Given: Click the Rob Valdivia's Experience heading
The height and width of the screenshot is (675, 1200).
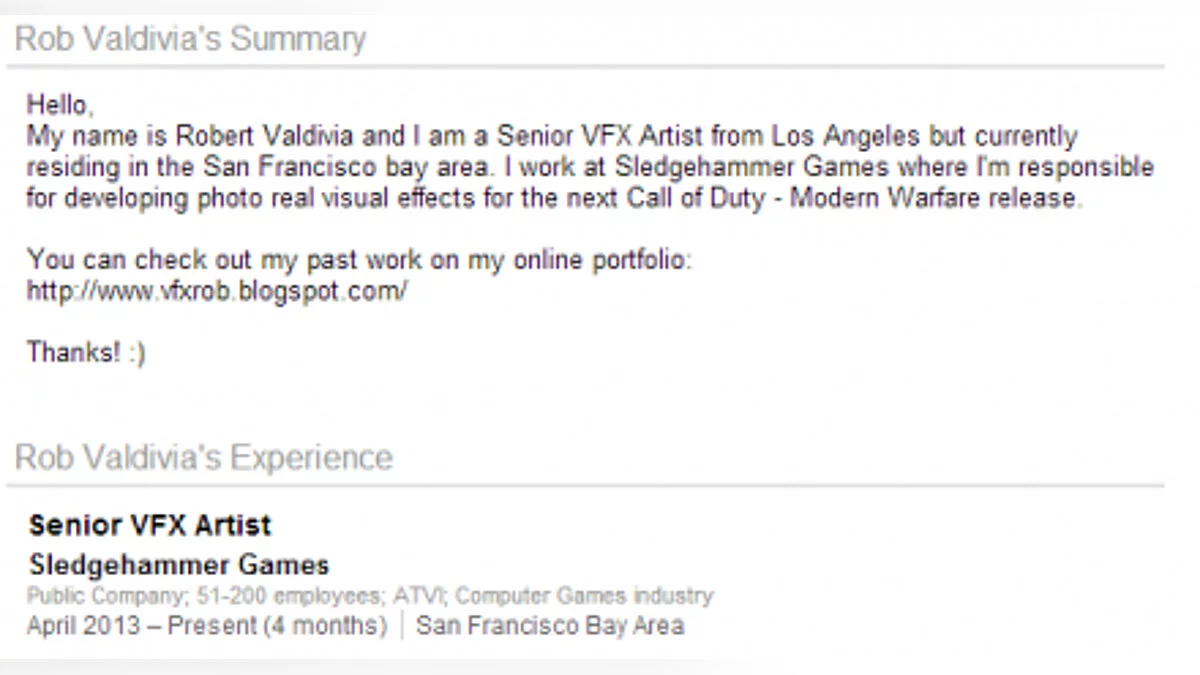Looking at the screenshot, I should coord(204,458).
